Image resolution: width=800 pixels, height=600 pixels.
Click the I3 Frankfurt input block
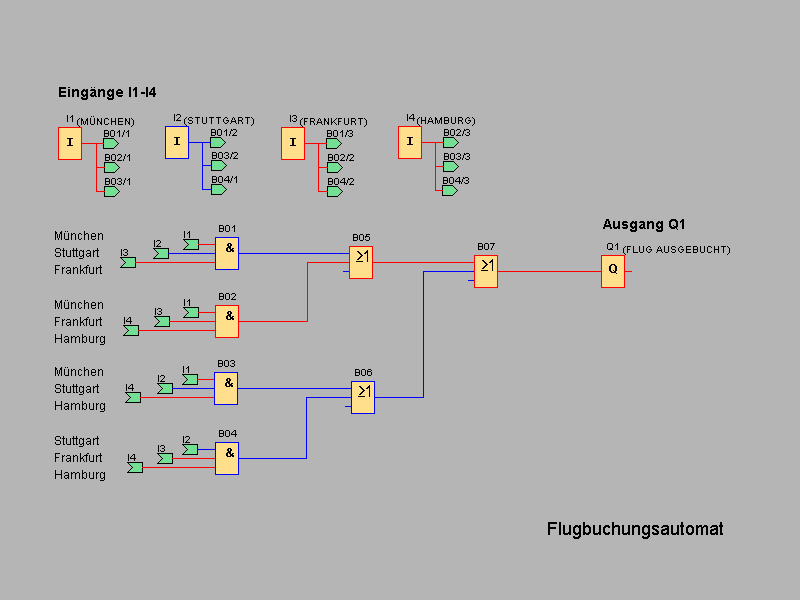pyautogui.click(x=293, y=143)
